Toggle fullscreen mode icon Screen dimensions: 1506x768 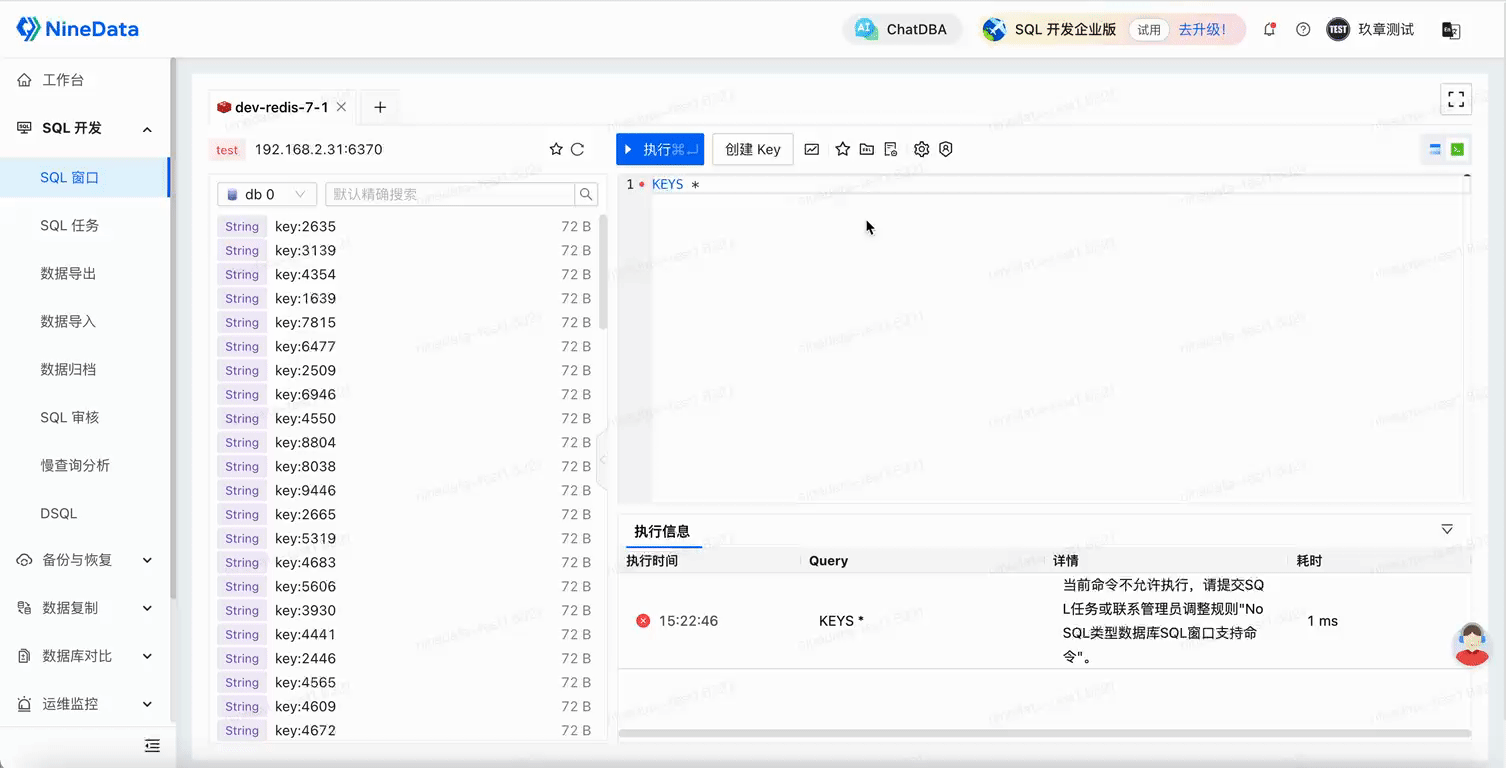pyautogui.click(x=1456, y=99)
